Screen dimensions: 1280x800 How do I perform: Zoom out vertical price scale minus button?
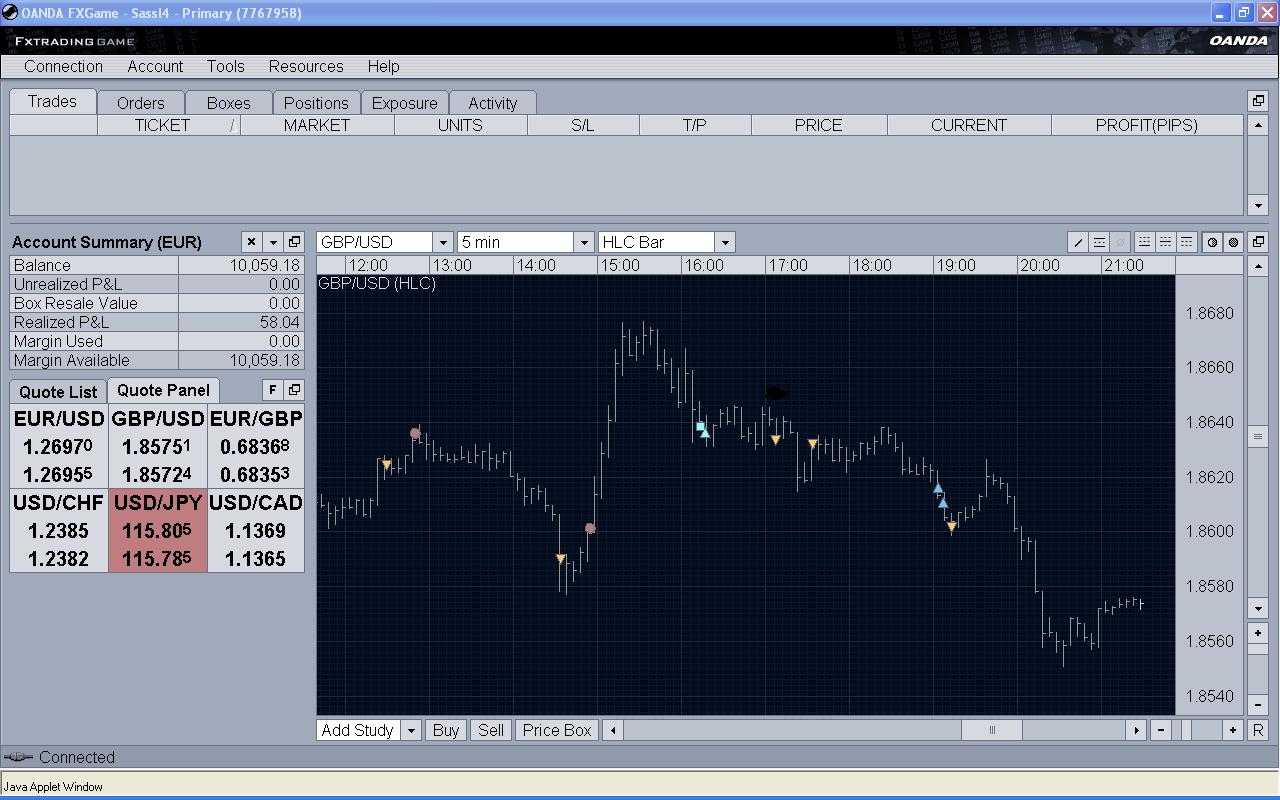1259,705
